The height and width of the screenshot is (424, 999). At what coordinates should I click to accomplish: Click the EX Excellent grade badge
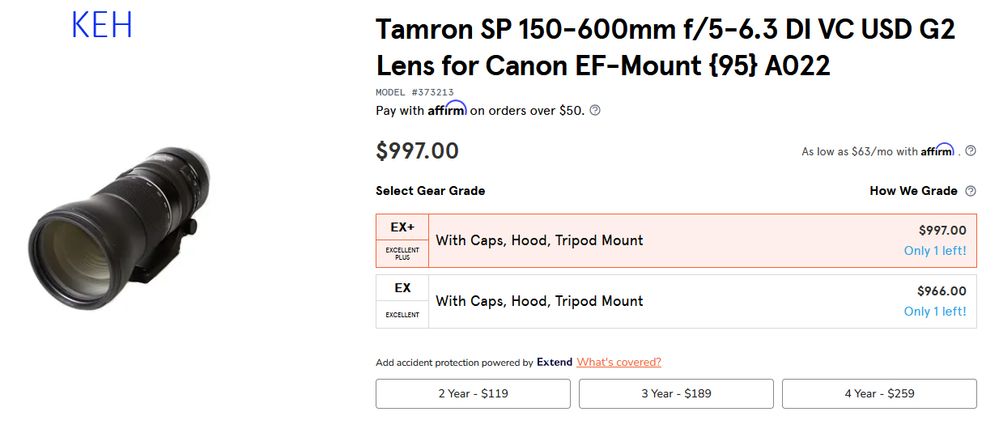[402, 301]
